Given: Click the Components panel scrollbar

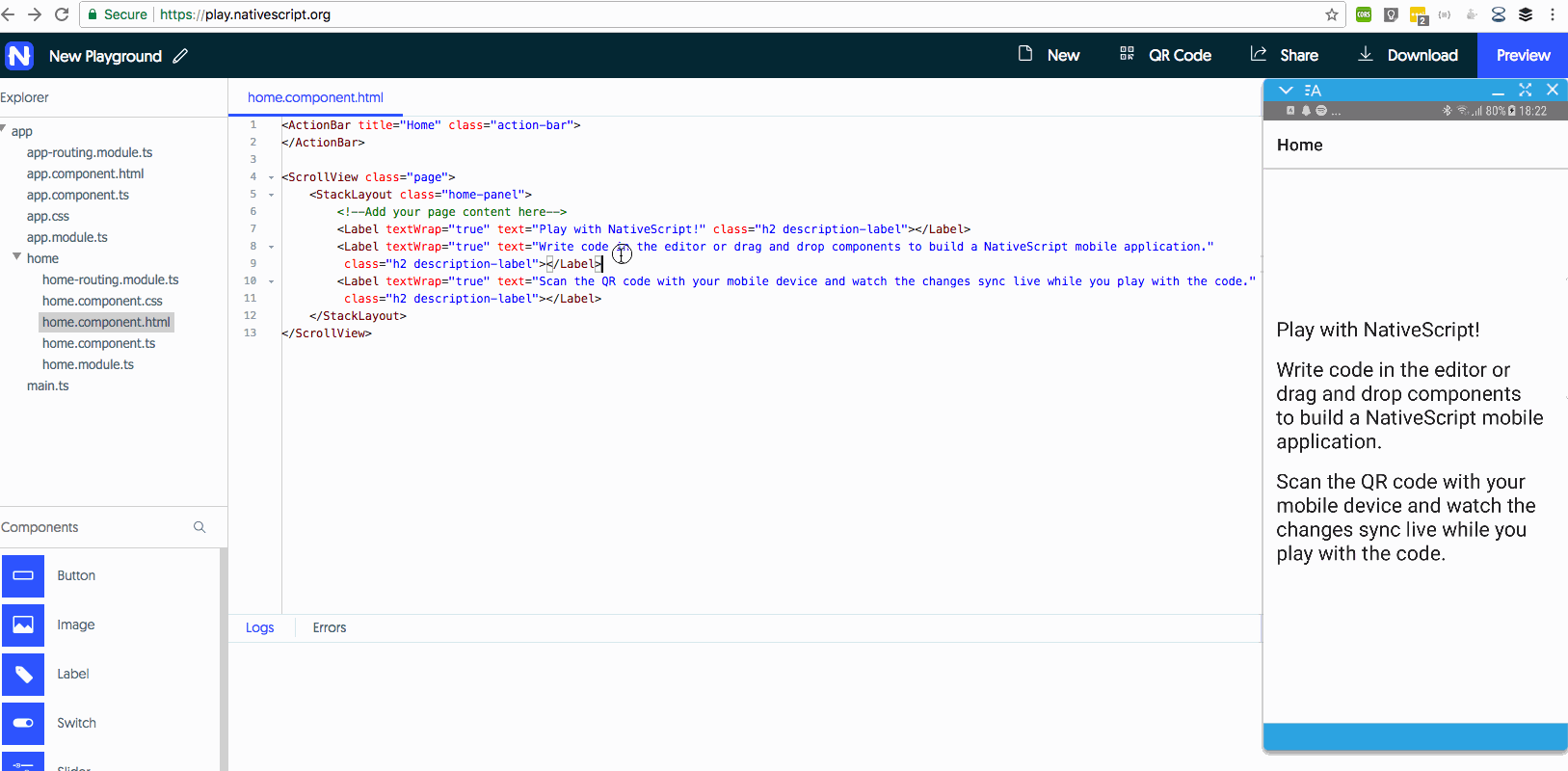Looking at the screenshot, I should pyautogui.click(x=224, y=659).
